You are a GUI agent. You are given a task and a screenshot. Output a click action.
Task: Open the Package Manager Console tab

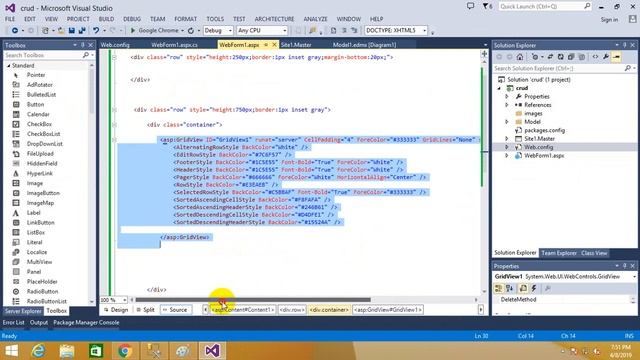point(86,322)
